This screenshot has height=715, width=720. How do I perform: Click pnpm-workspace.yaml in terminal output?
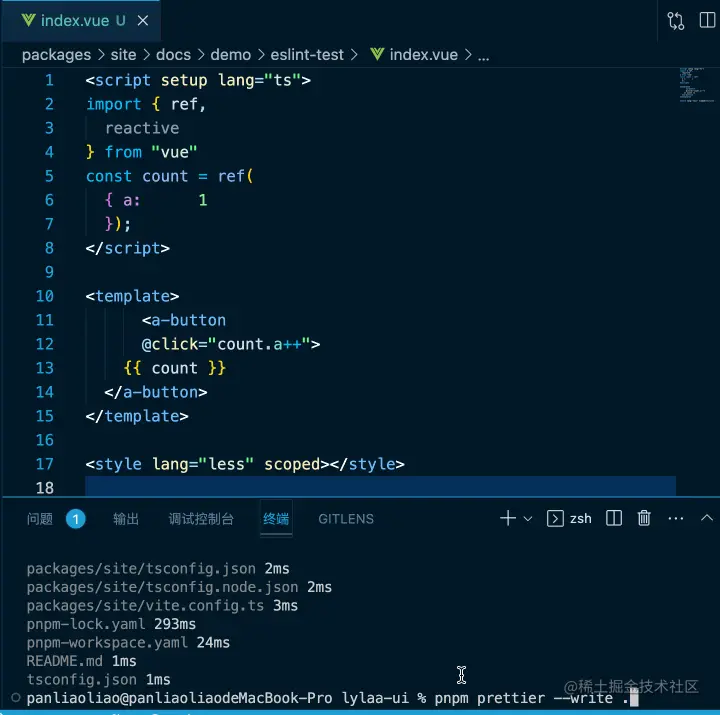click(x=107, y=643)
